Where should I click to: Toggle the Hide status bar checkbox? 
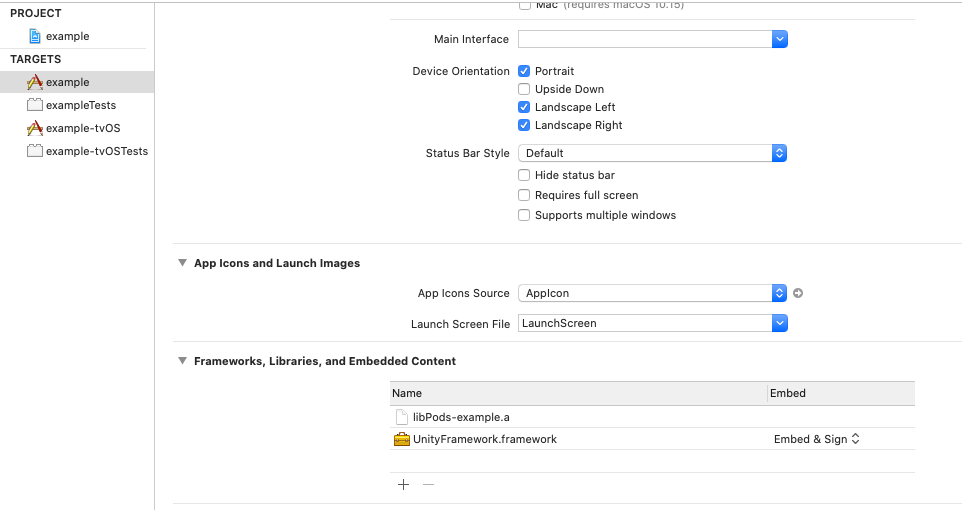pos(524,176)
